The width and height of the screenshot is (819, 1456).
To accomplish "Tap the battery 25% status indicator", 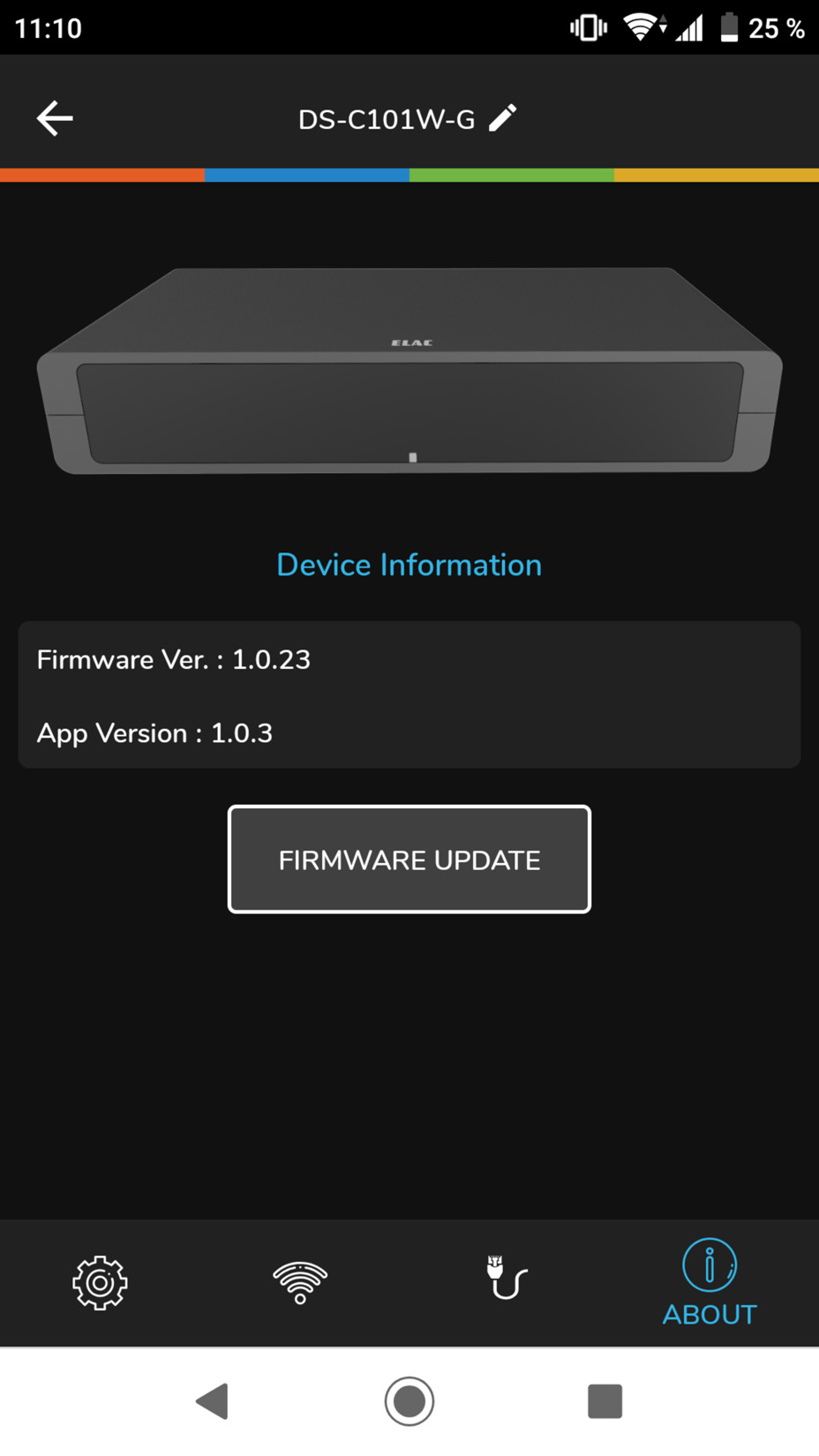I will [x=763, y=28].
